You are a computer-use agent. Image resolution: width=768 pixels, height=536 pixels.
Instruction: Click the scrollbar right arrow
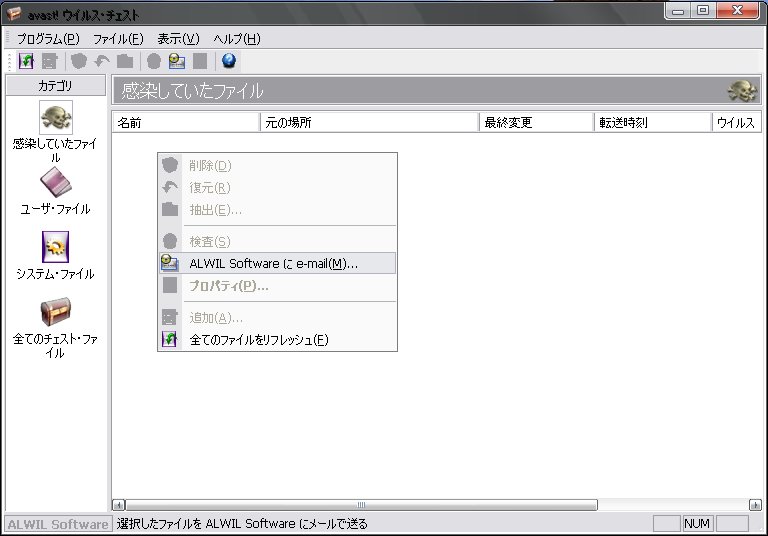(x=755, y=505)
